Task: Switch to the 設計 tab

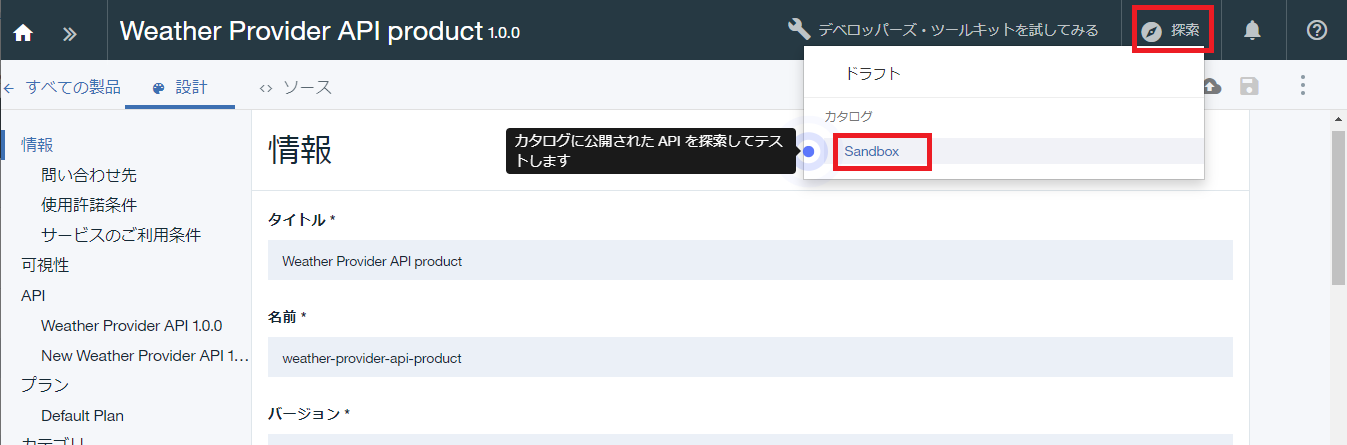Action: pyautogui.click(x=180, y=87)
